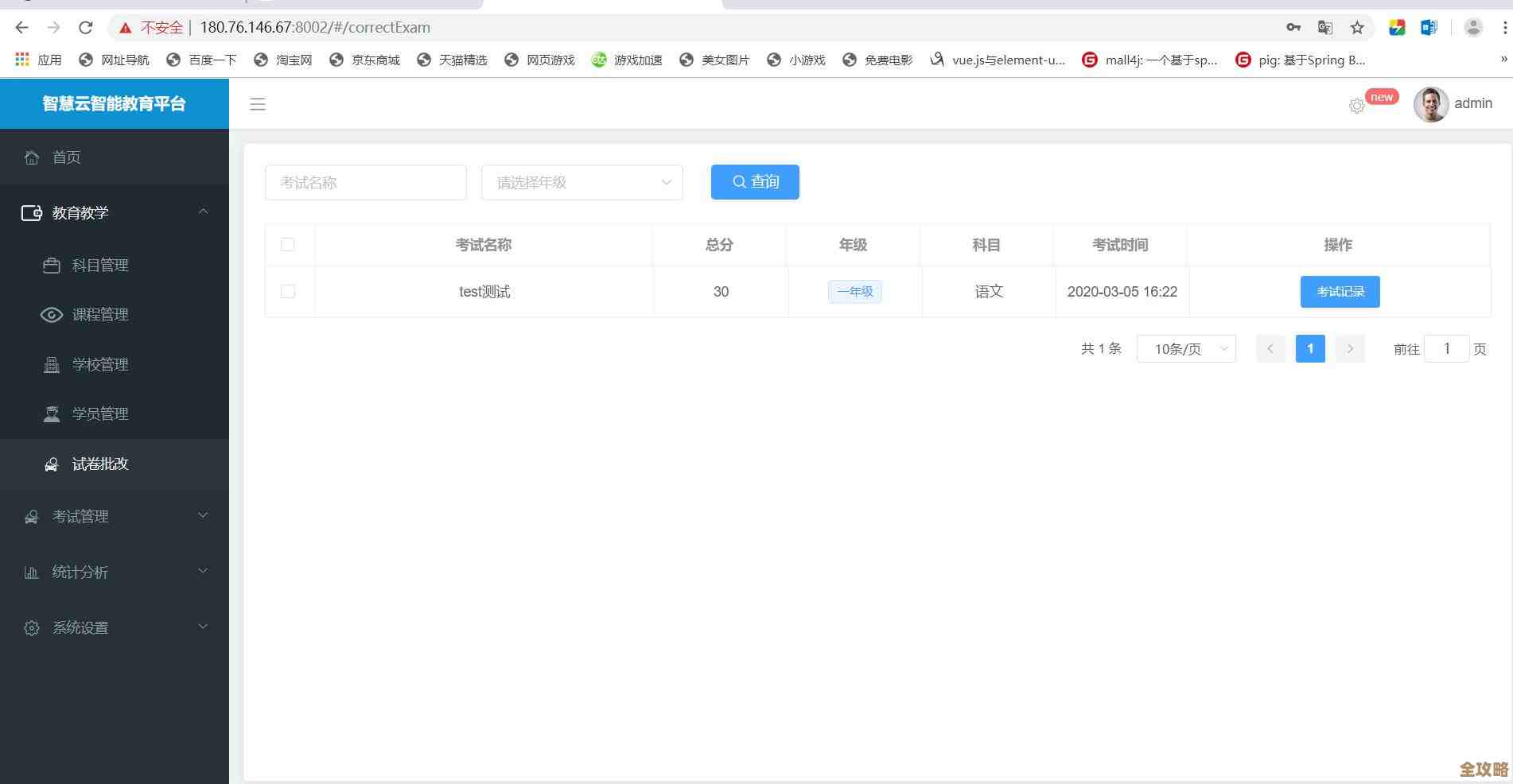Screen dimensions: 1513x784
Task: Open the 10条/页 page size dropdown
Action: [1185, 348]
